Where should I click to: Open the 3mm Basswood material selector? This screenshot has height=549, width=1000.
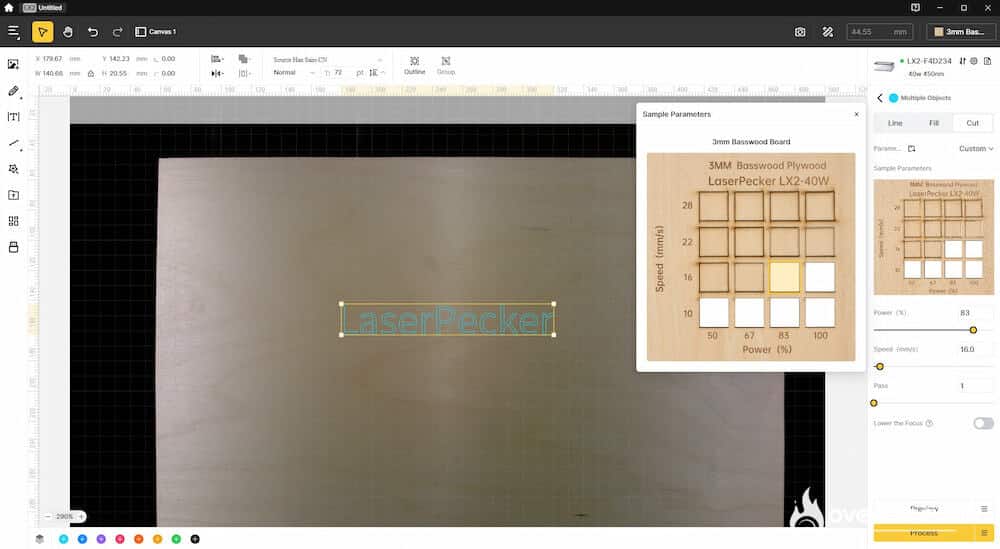point(959,32)
